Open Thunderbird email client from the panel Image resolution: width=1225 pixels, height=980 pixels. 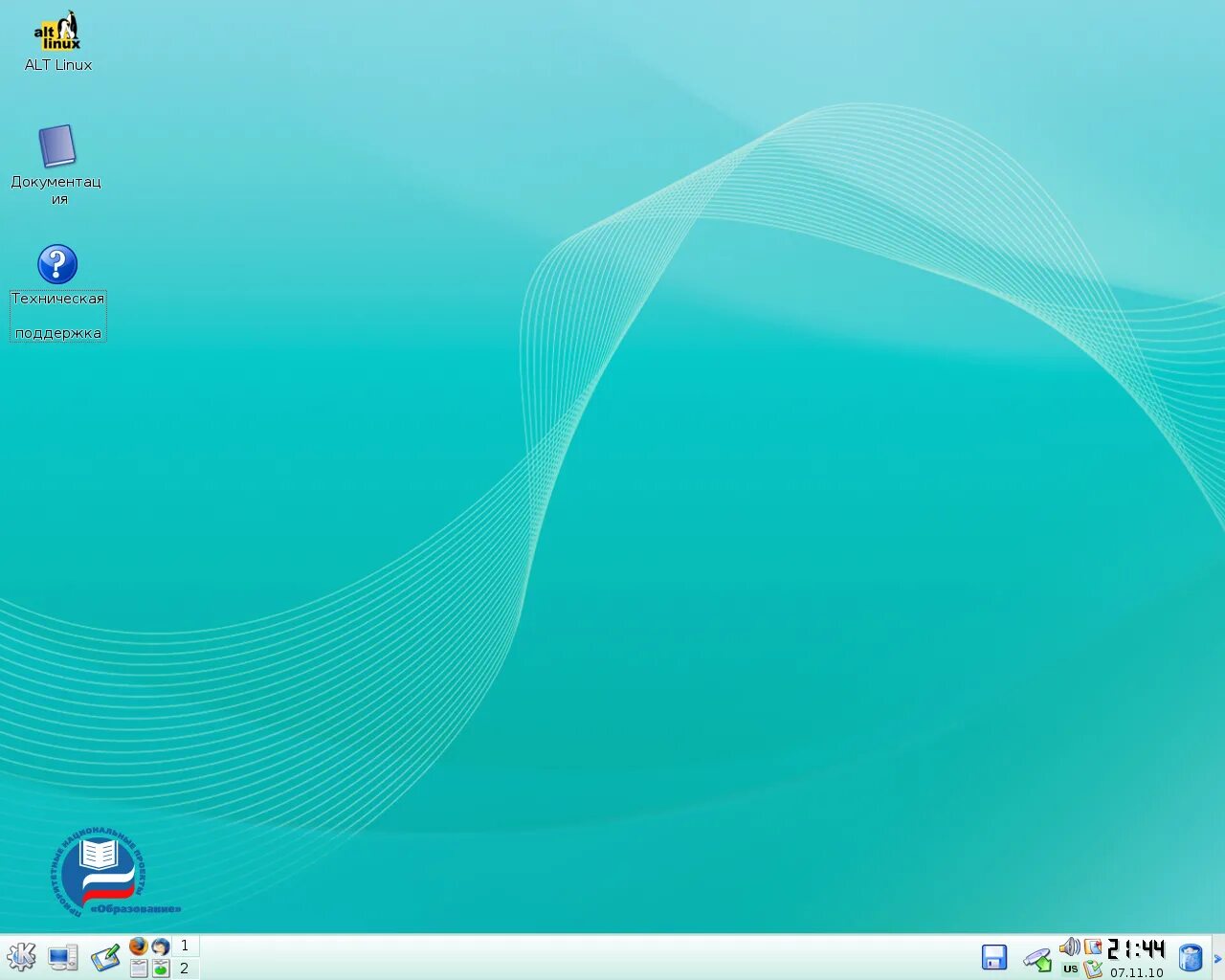click(x=160, y=947)
